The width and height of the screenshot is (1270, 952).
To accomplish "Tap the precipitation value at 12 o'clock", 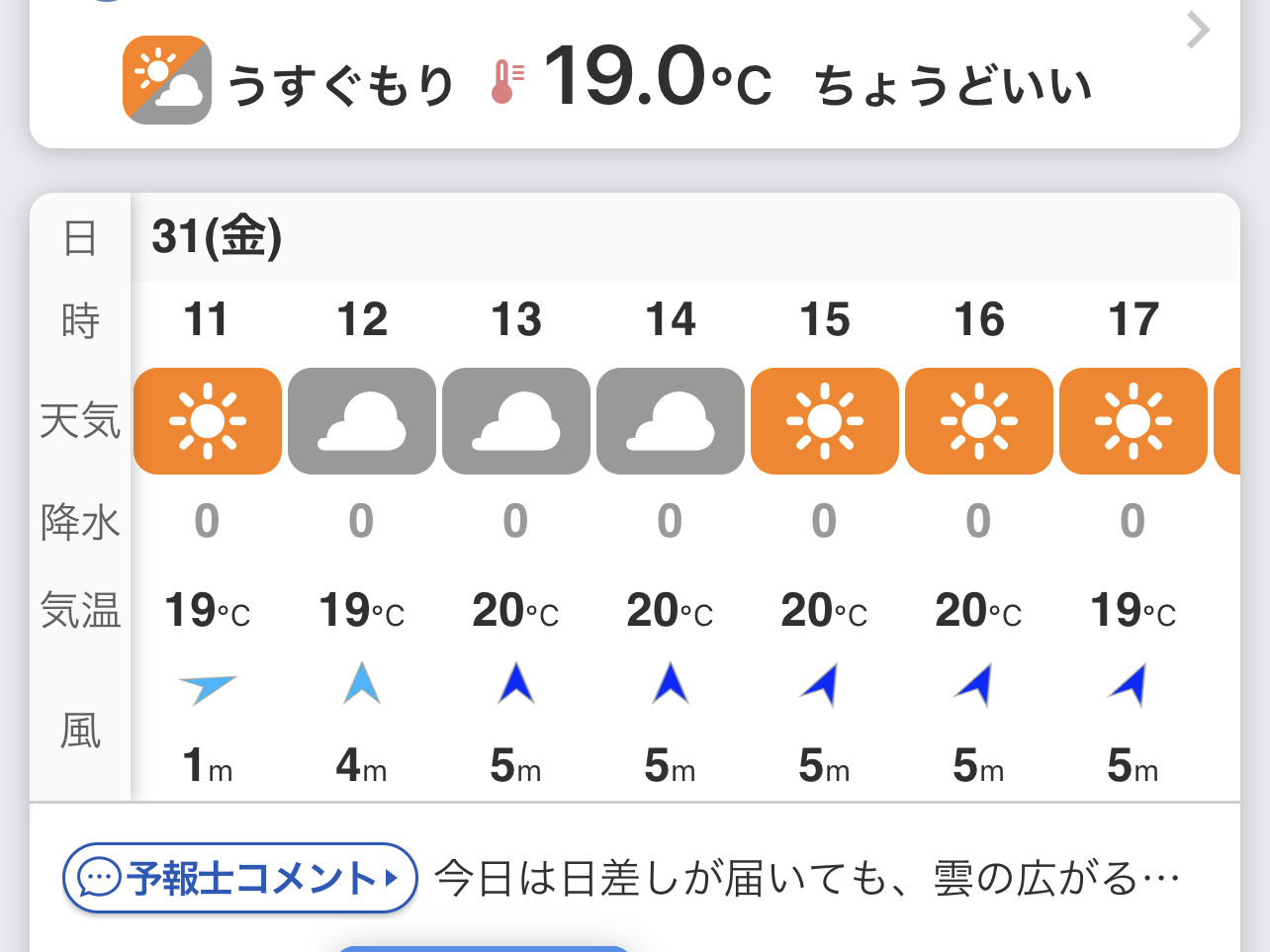I will pos(361,521).
